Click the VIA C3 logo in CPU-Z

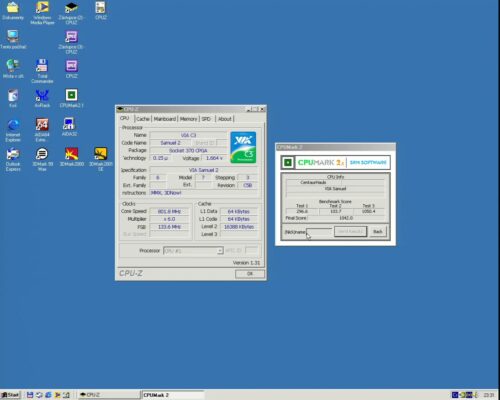[243, 147]
